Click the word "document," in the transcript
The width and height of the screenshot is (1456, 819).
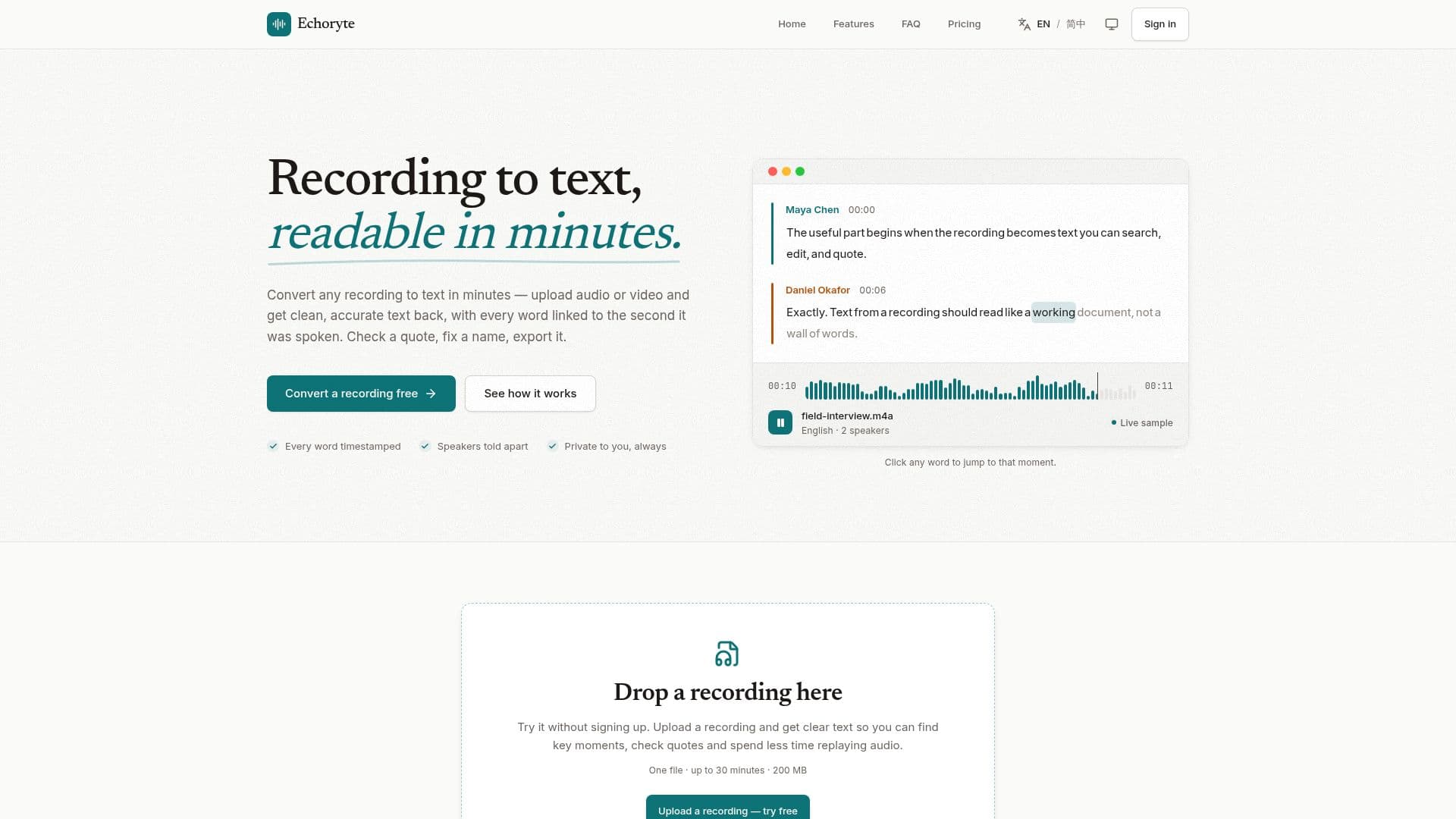1105,312
